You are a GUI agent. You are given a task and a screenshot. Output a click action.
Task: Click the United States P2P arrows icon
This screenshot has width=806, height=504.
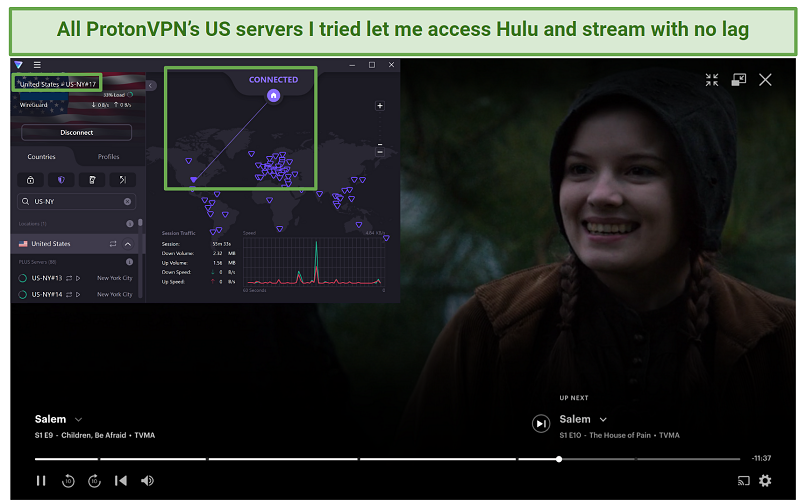113,244
